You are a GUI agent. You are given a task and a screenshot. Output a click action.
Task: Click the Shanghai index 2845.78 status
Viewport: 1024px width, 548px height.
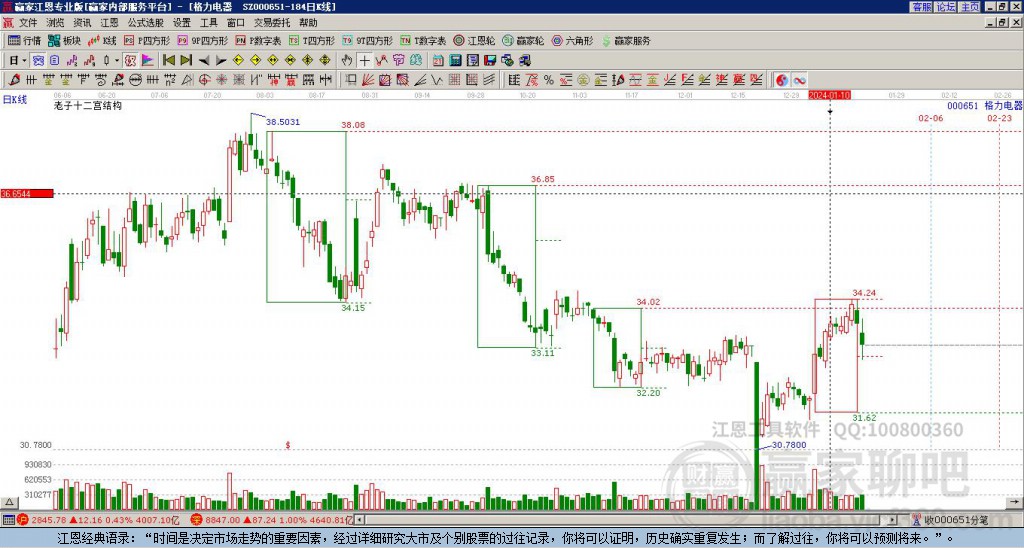[x=97, y=520]
